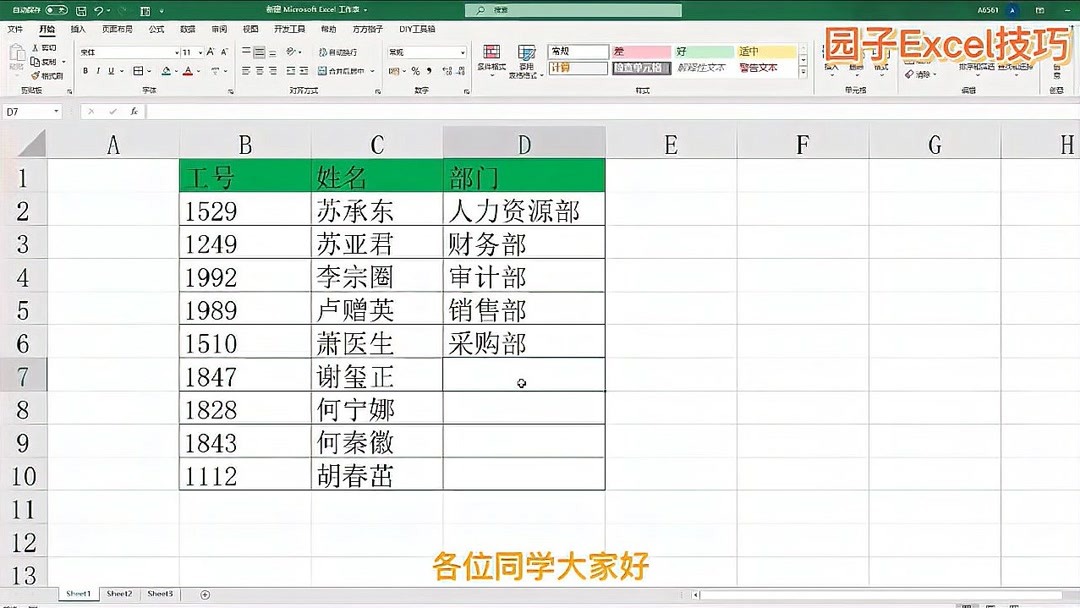Expand the number format (常规) dropdown

pos(462,52)
